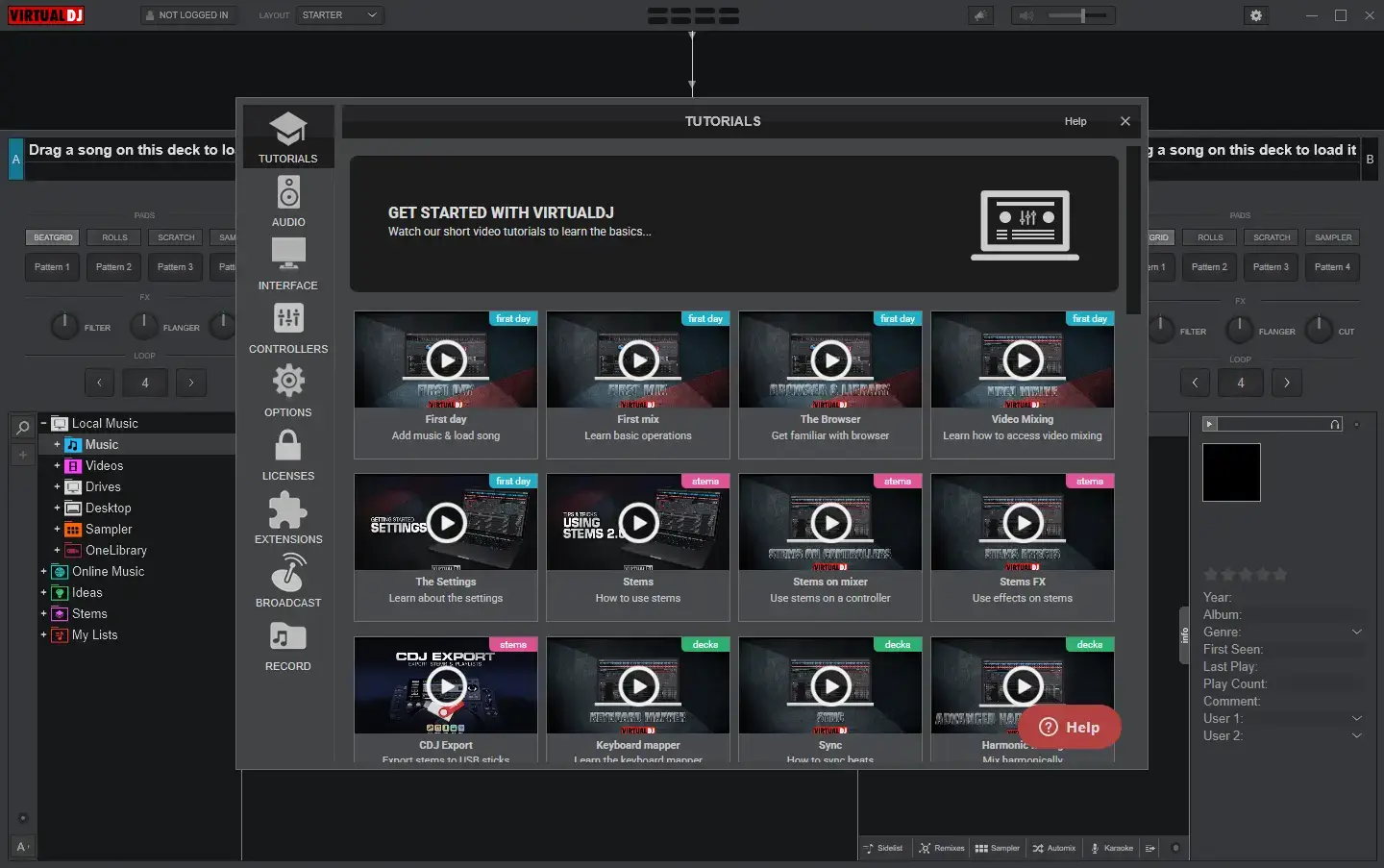Open the Karaoke panel button
Screen dimensions: 1384x868
[1111, 848]
